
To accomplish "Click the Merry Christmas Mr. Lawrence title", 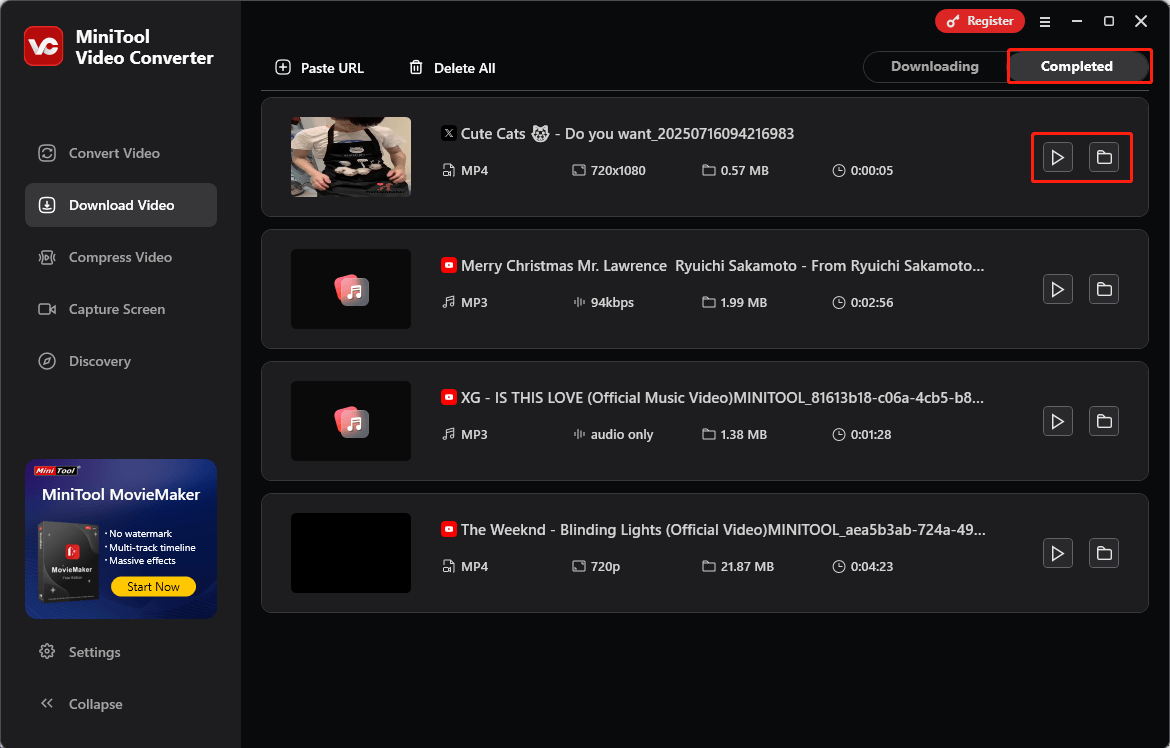I will tap(722, 266).
